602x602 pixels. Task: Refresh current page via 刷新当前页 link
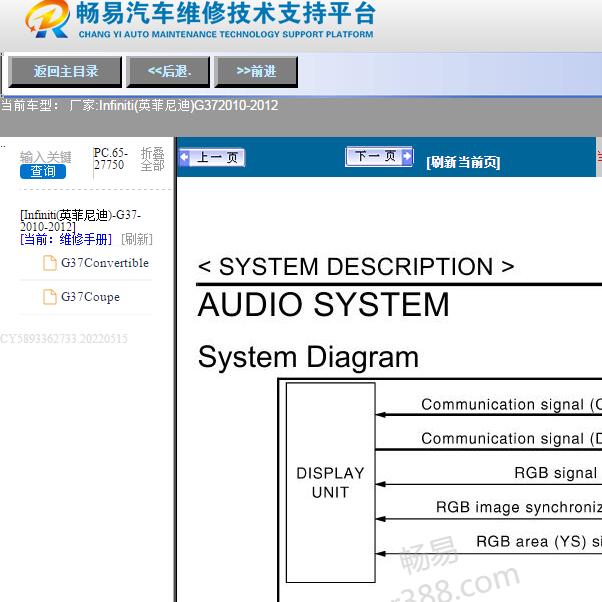point(463,162)
